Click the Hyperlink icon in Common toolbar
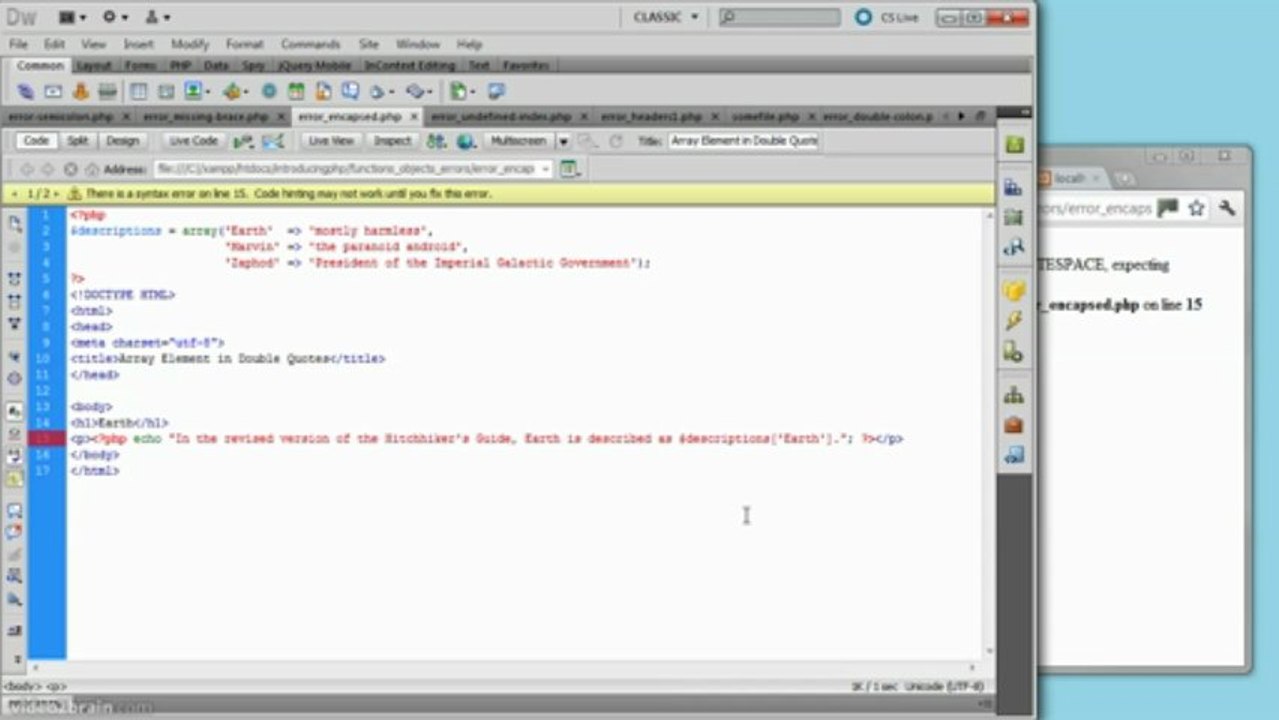This screenshot has height=720, width=1279. pos(26,91)
